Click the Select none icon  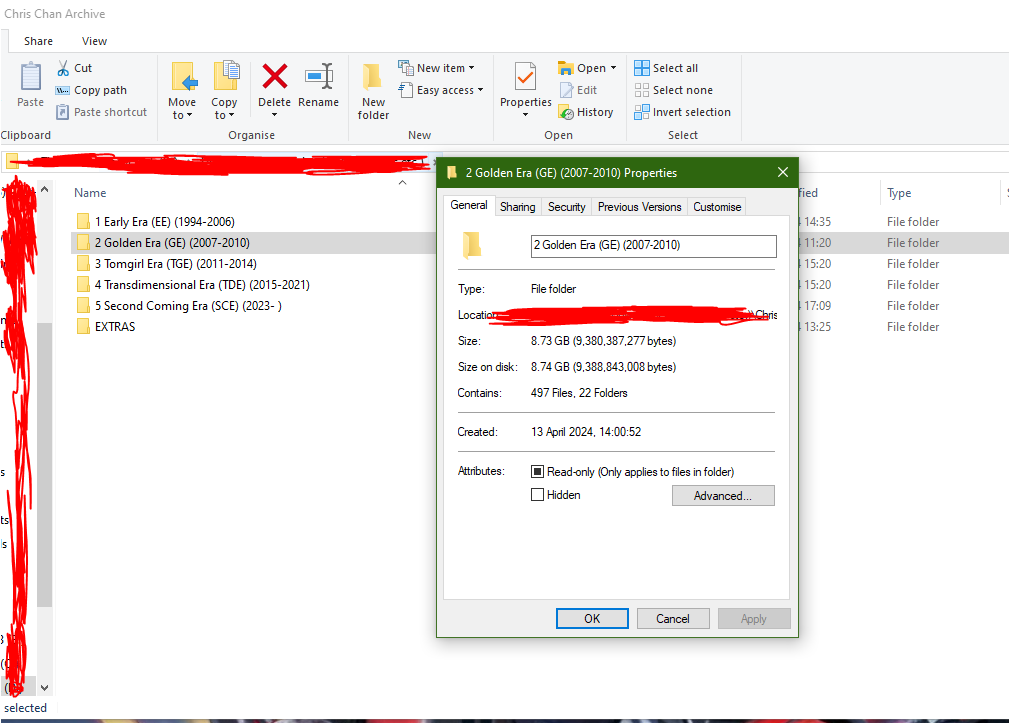click(x=642, y=90)
